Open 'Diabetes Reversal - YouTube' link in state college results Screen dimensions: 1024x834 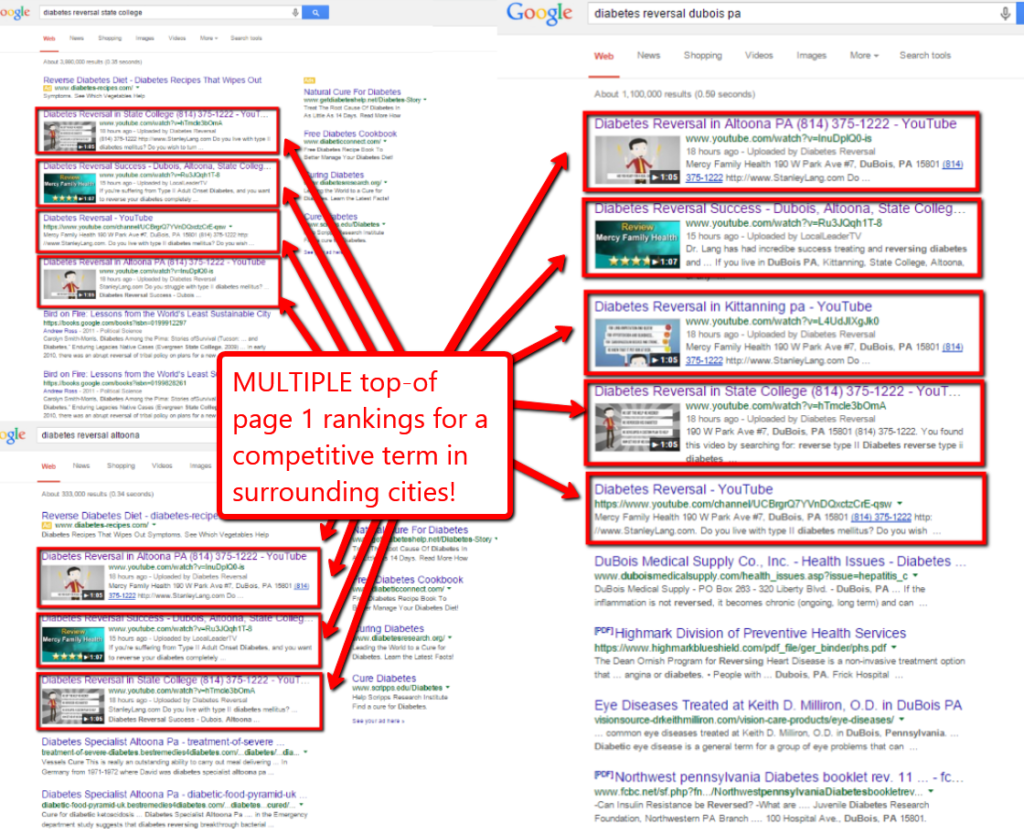coord(98,218)
